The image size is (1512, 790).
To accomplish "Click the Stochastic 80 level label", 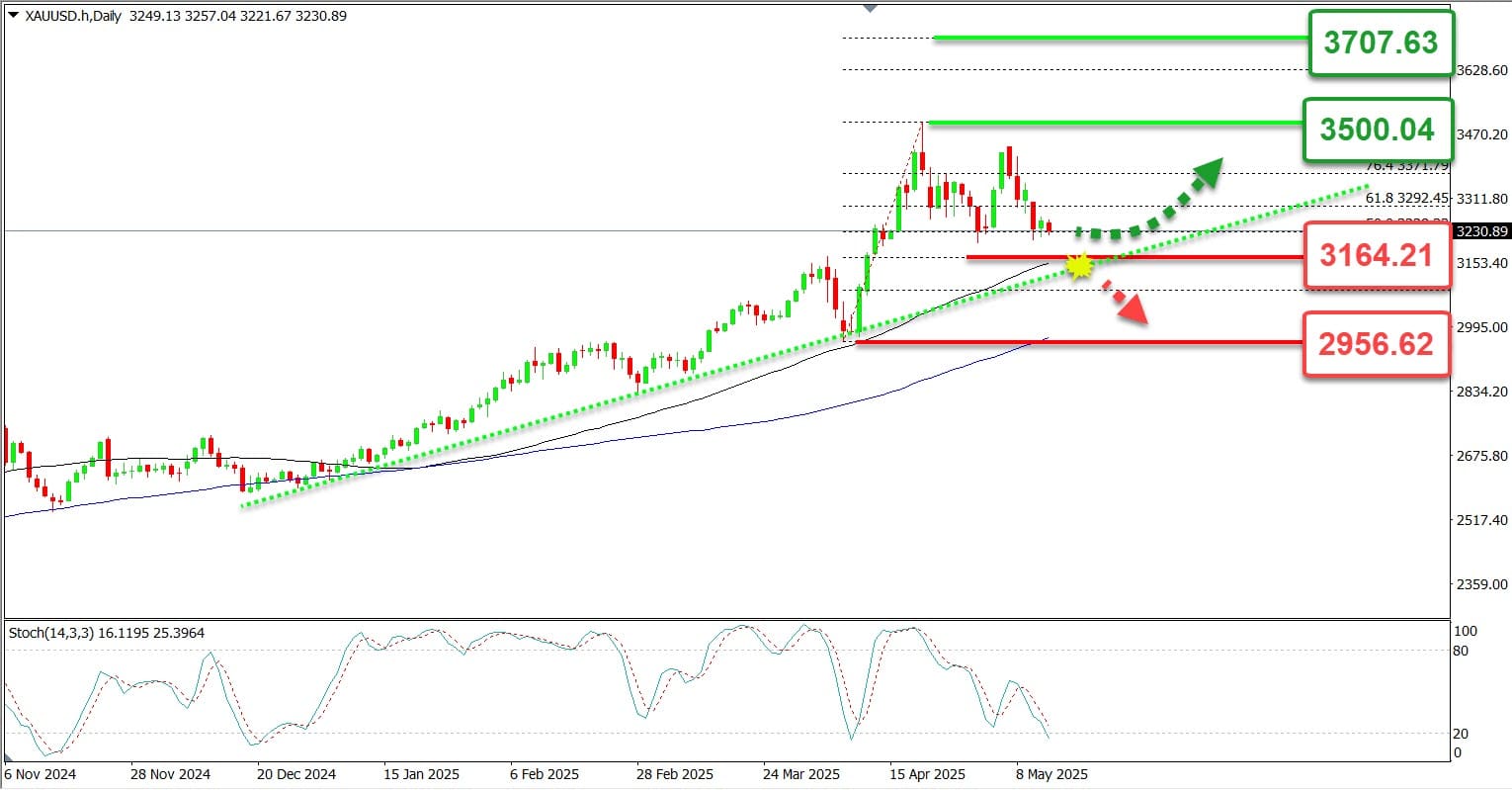I will point(1461,651).
